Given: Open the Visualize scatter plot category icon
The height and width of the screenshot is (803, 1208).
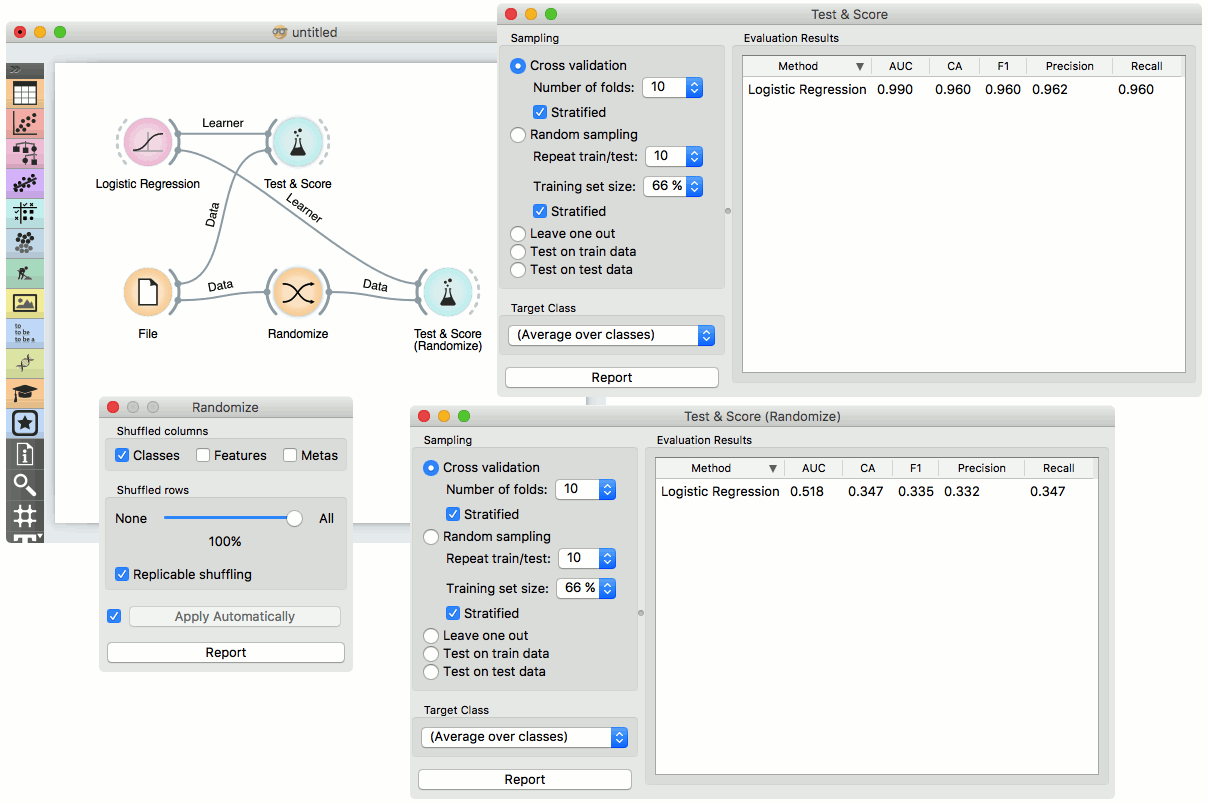Looking at the screenshot, I should click(24, 124).
